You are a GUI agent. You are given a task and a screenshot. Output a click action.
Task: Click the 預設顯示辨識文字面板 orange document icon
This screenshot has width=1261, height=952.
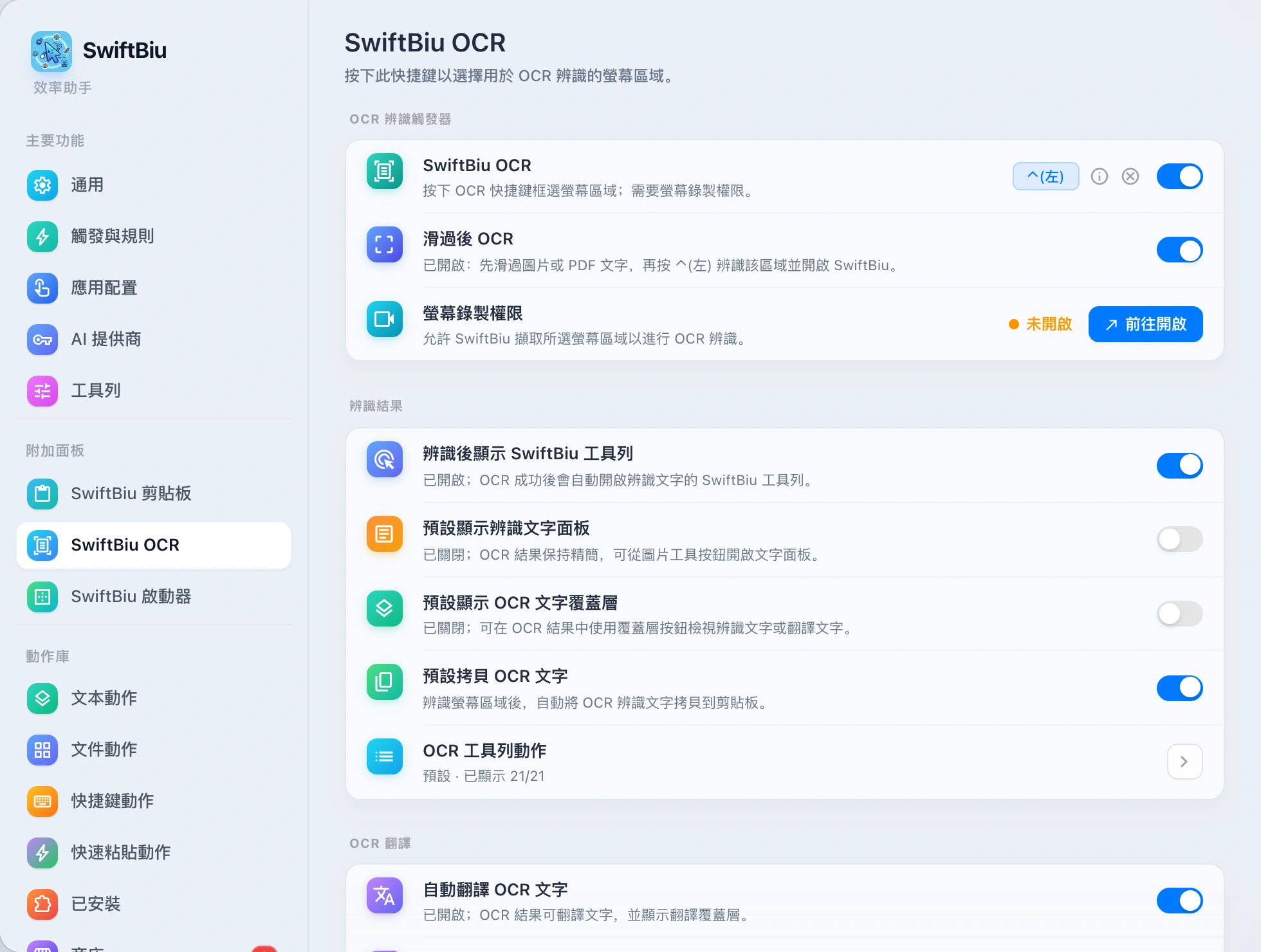coord(385,534)
